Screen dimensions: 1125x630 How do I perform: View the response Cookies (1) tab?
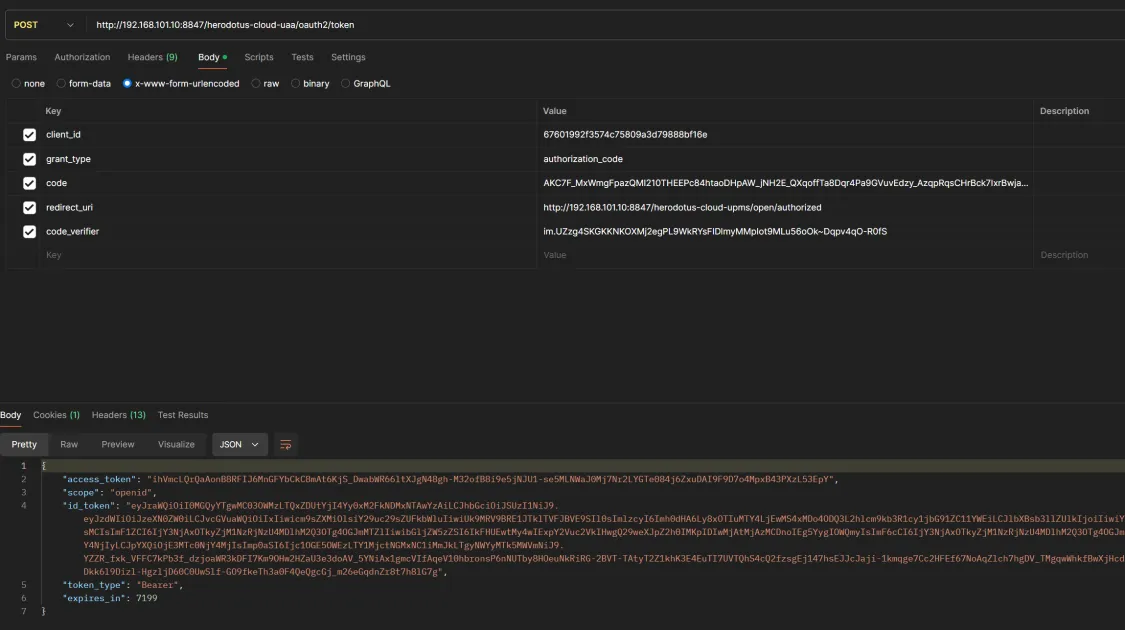pos(56,415)
